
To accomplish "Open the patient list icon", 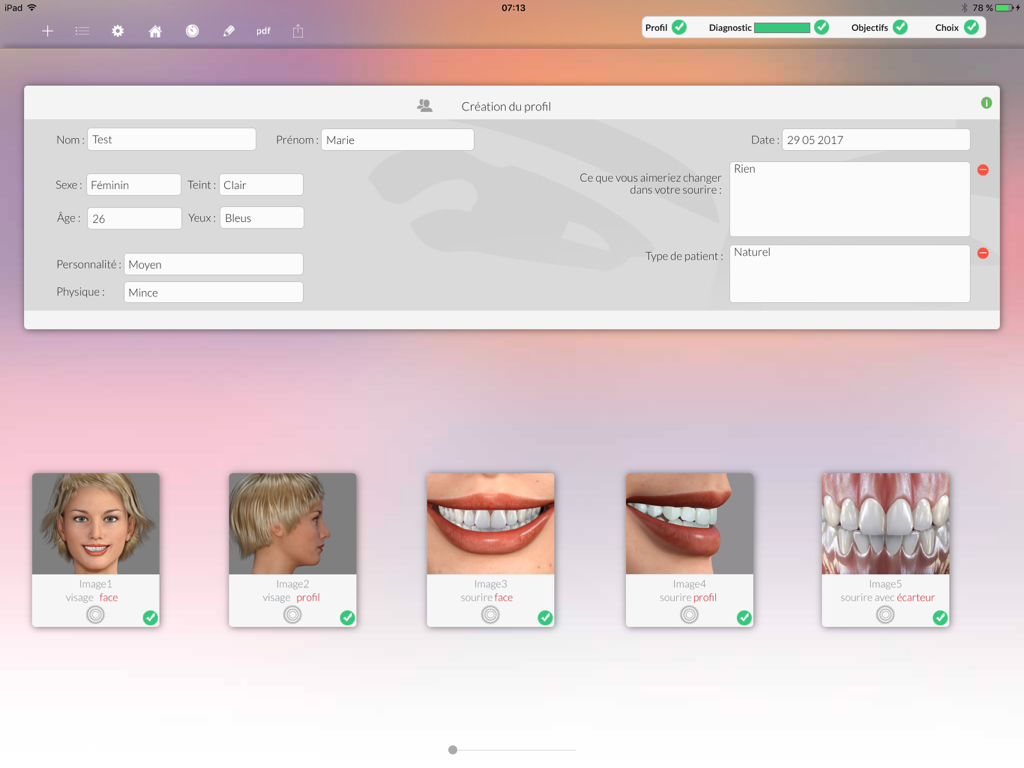I will coord(82,31).
